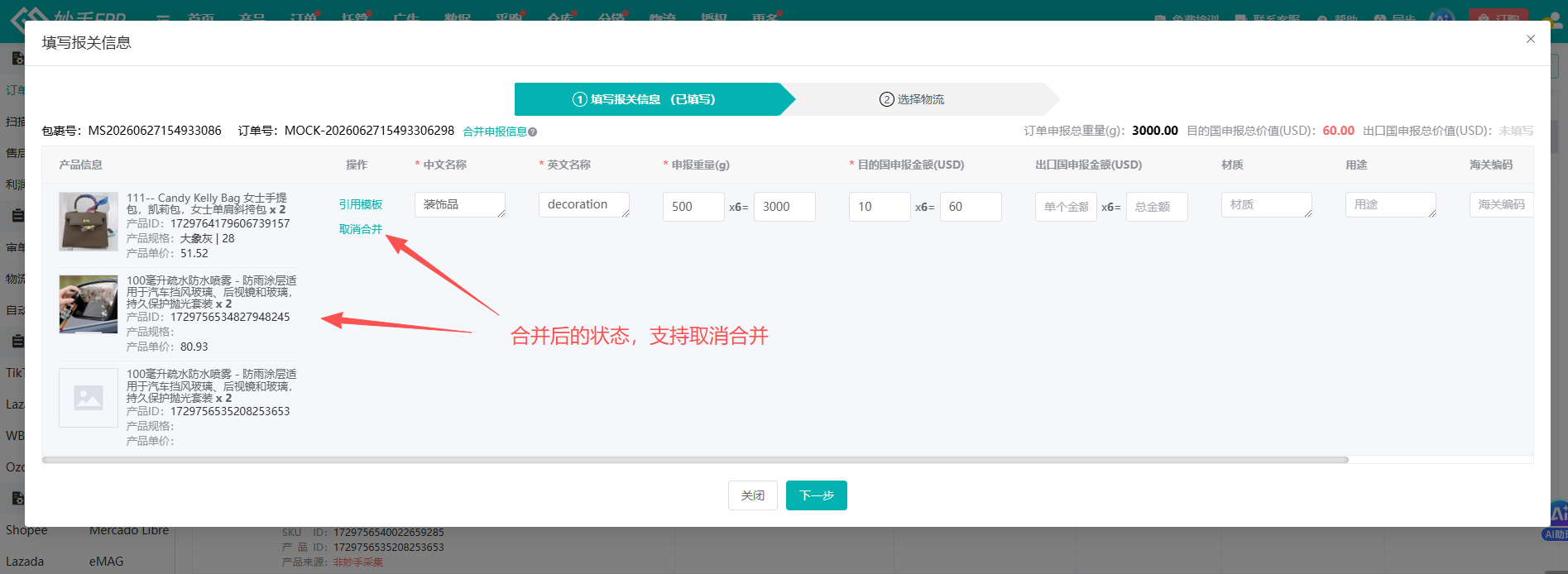1568x574 pixels.
Task: Focus the 中文名称 field containing 装饰品
Action: click(x=460, y=204)
